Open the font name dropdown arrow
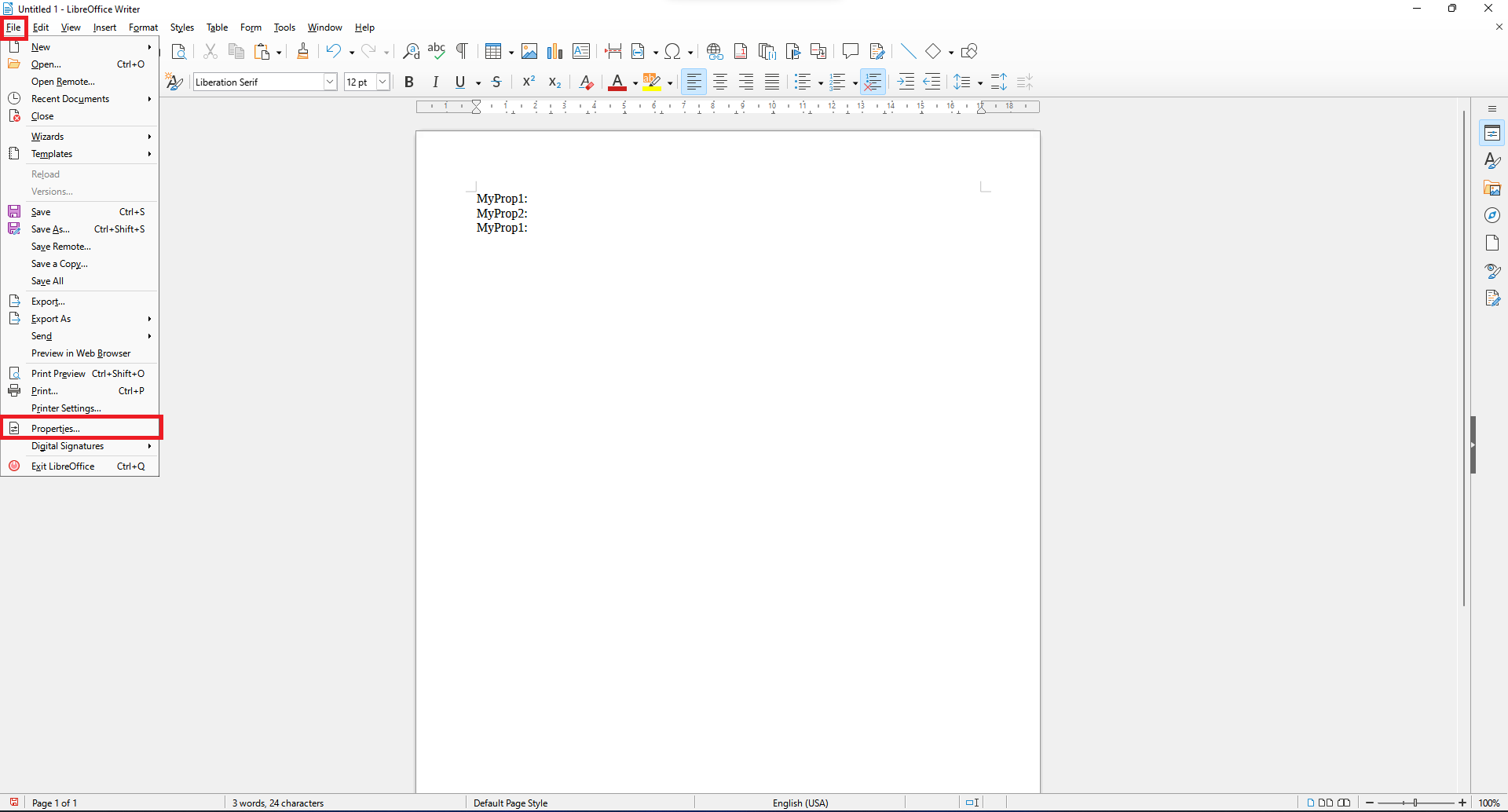The width and height of the screenshot is (1508, 812). pyautogui.click(x=330, y=82)
